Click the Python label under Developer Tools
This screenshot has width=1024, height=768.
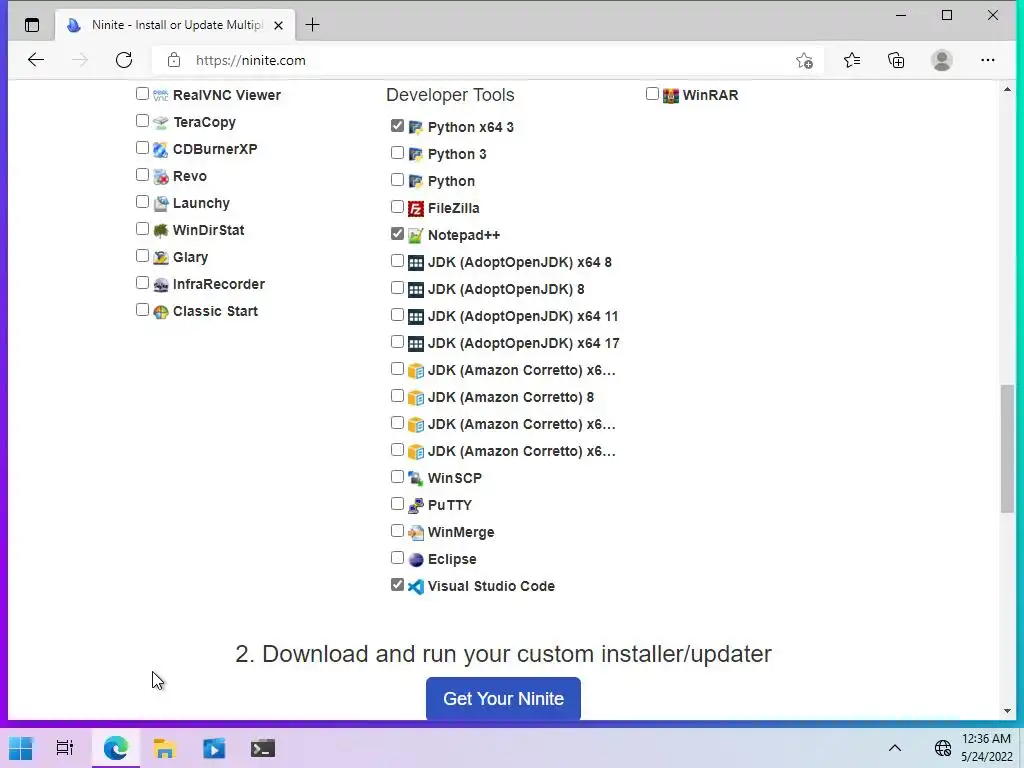(451, 182)
